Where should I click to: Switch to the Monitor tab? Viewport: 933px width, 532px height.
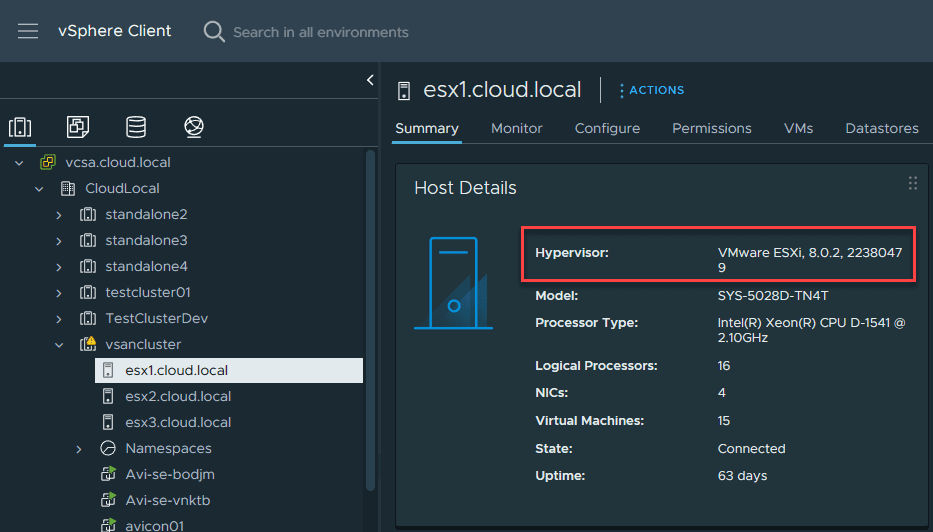click(x=516, y=128)
